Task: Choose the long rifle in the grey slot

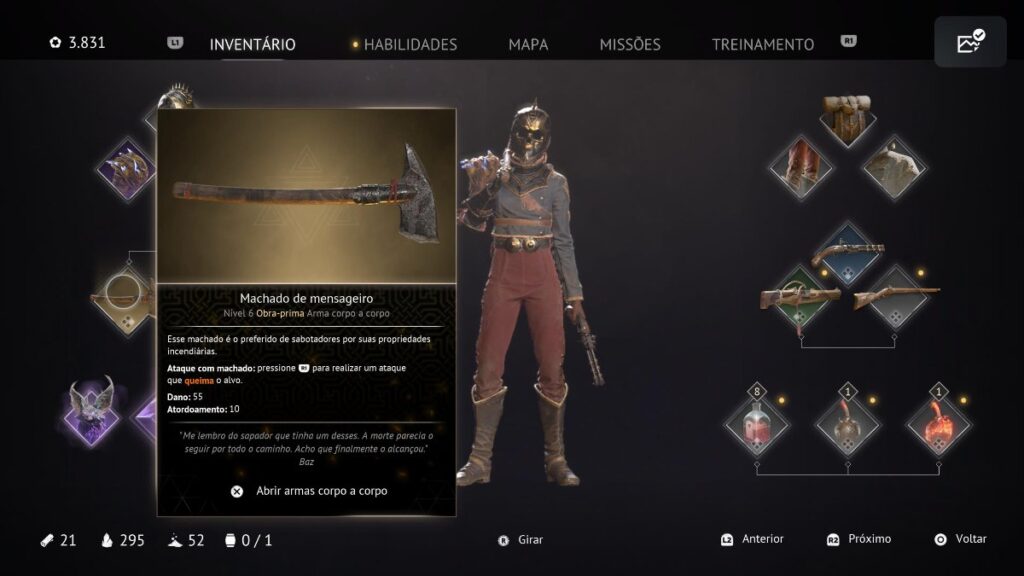Action: [x=894, y=299]
